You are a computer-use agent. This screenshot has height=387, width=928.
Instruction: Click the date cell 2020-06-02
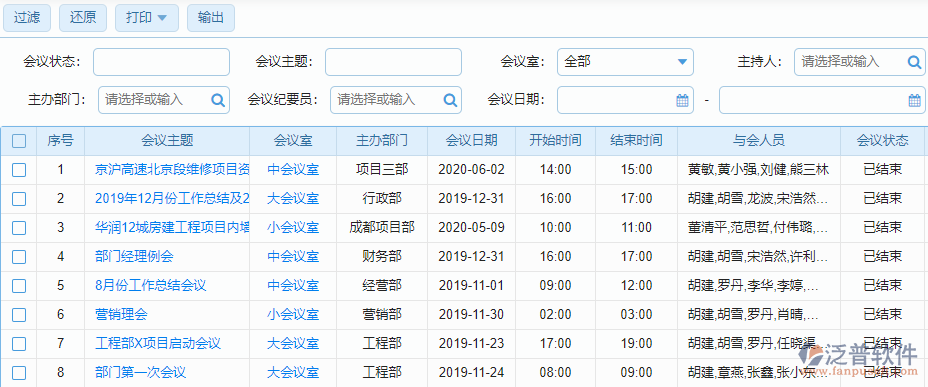tap(471, 170)
